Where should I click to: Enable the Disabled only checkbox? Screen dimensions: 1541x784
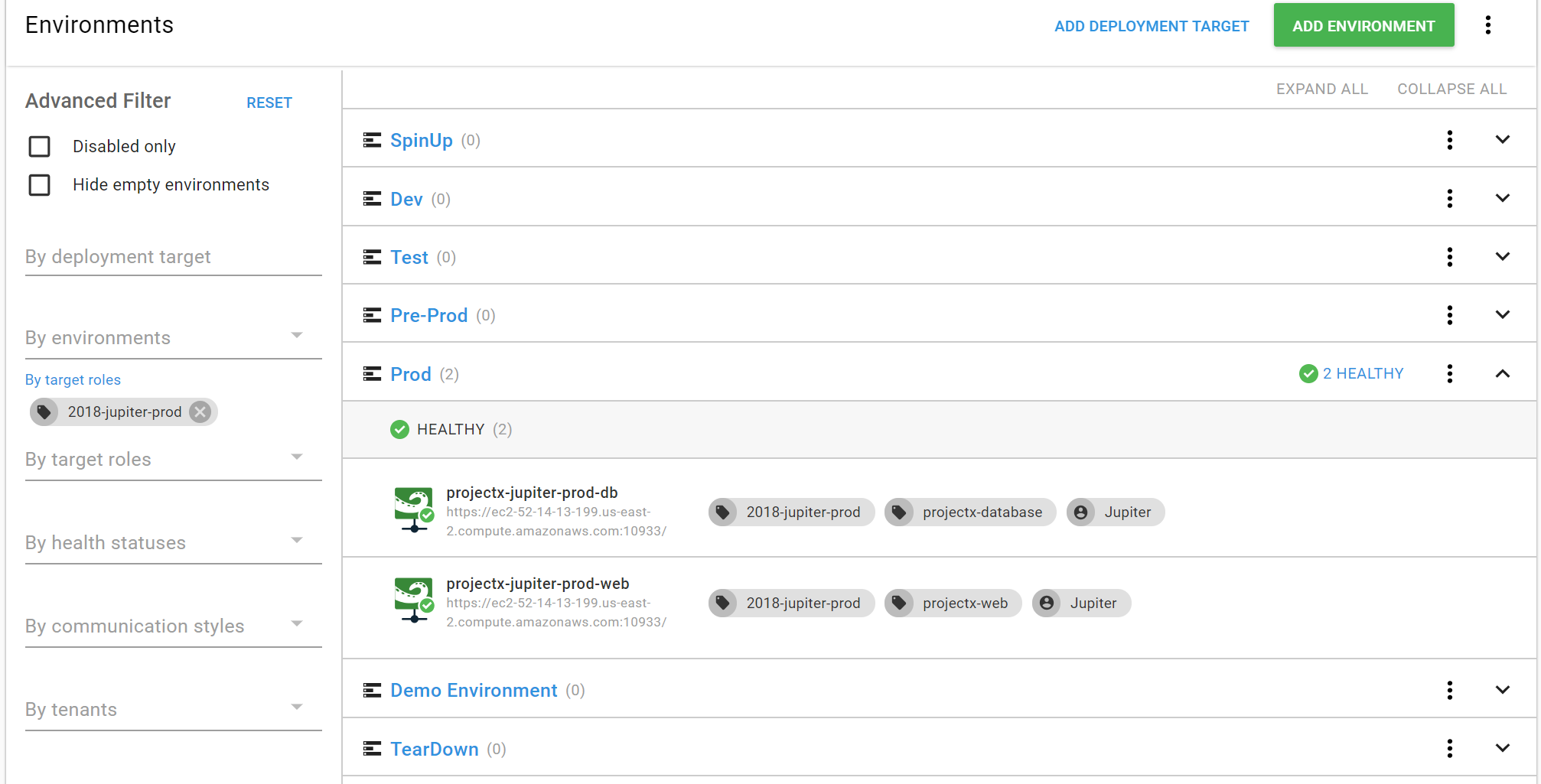[40, 146]
